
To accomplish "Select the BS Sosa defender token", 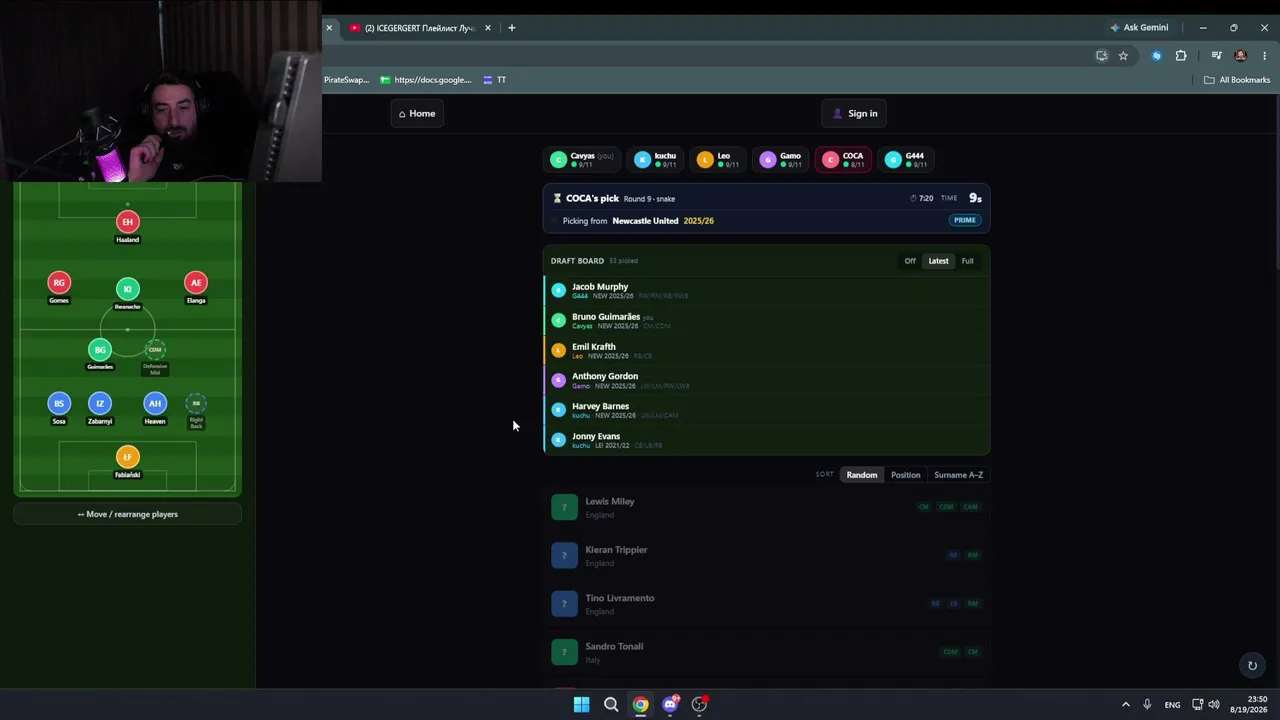I will coord(59,403).
